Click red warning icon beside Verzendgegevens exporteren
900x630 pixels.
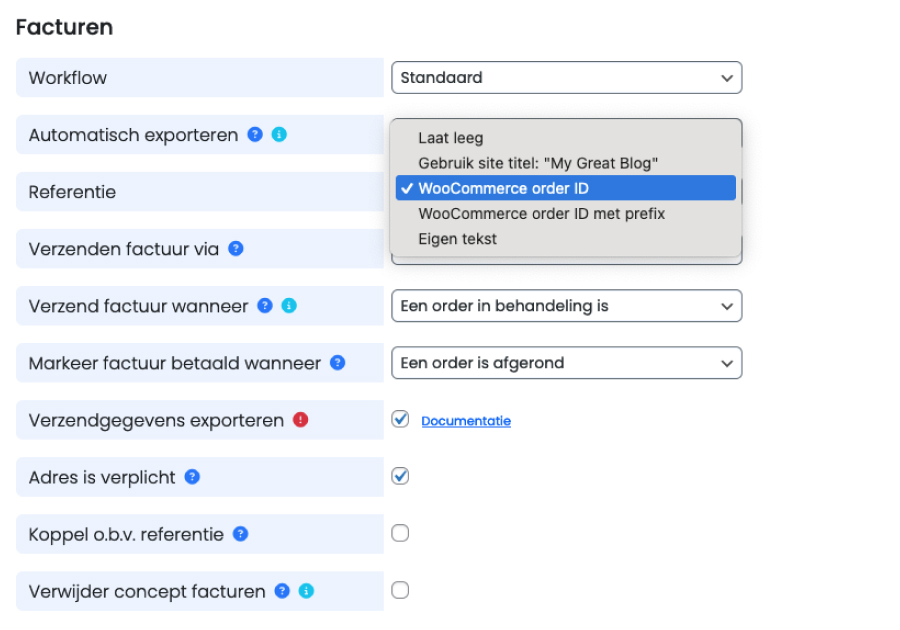(301, 420)
